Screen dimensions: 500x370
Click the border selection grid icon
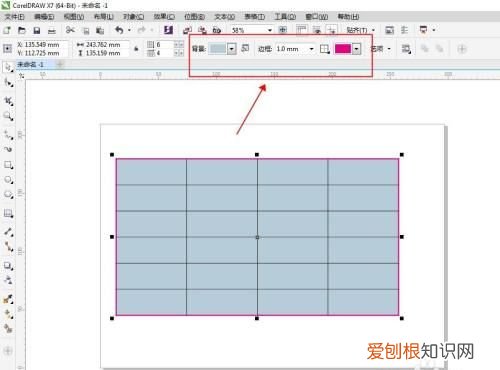click(325, 49)
